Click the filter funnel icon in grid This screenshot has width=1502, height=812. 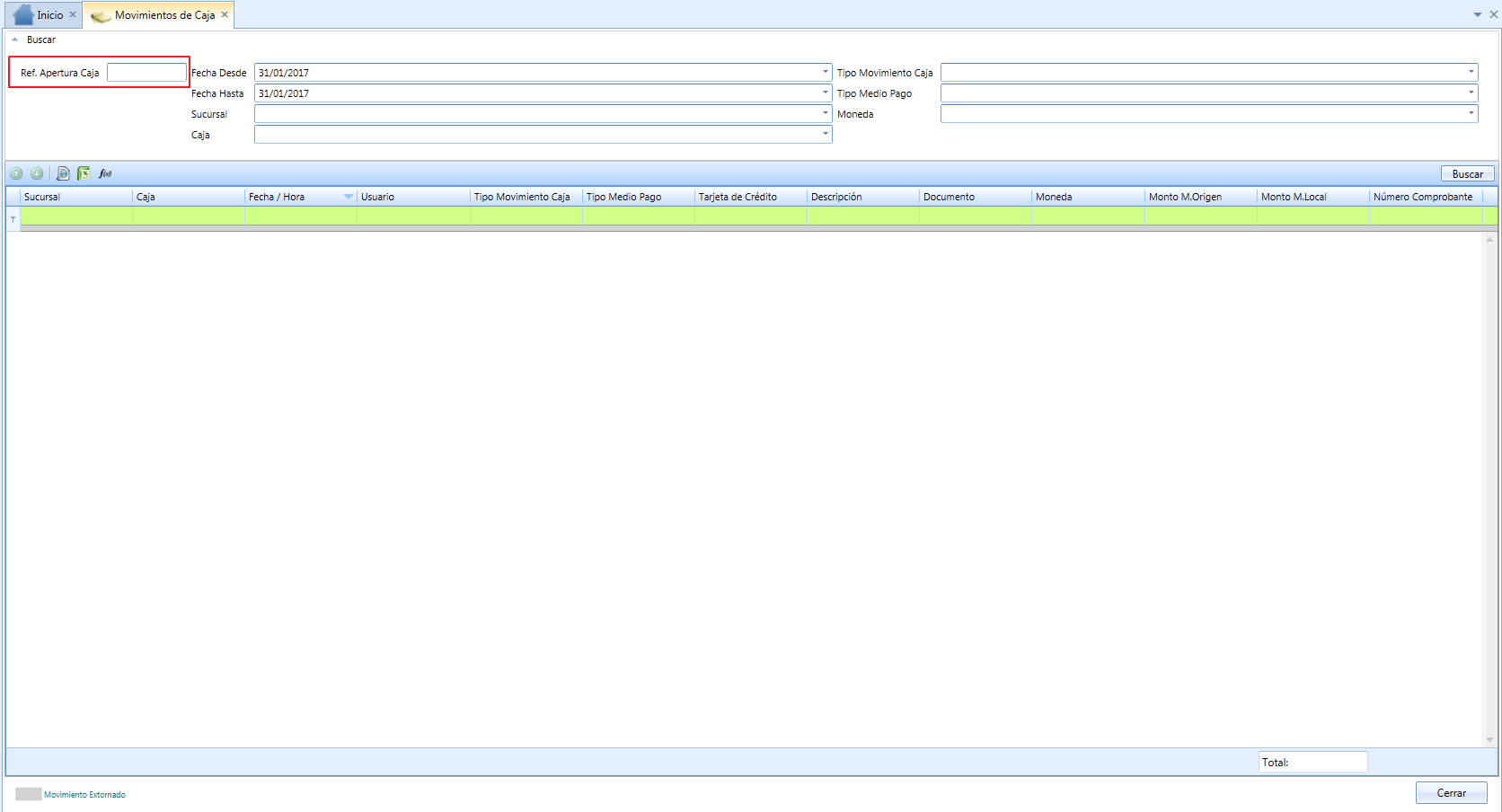(13, 219)
